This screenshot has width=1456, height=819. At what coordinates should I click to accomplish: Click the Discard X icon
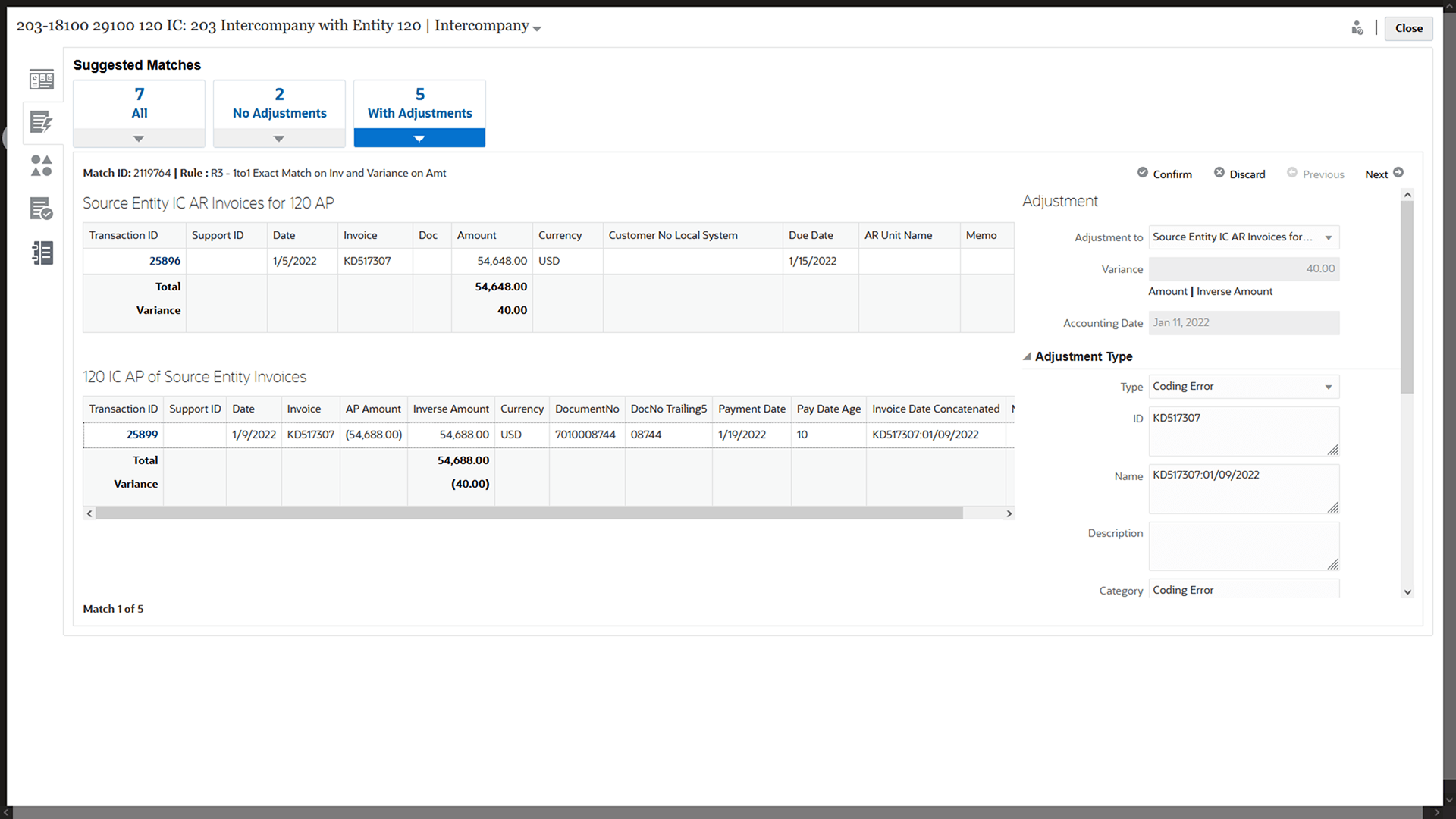pos(1219,173)
